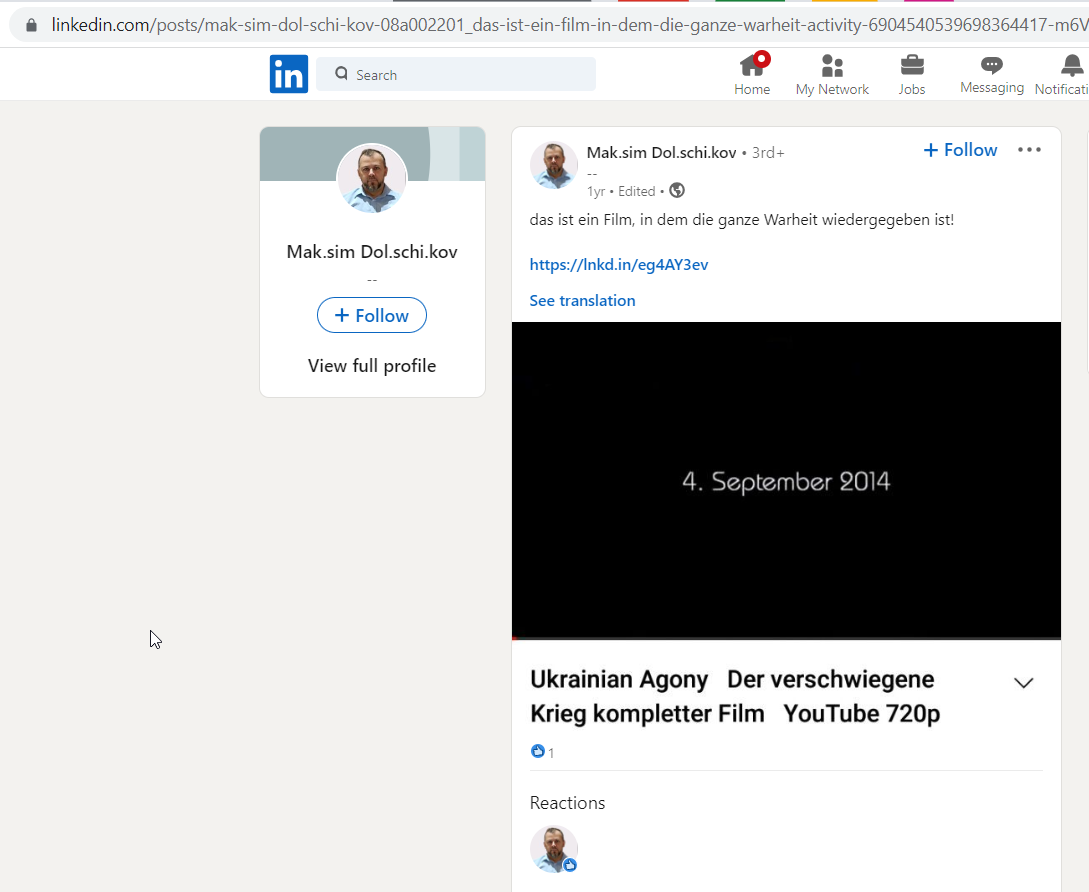The width and height of the screenshot is (1089, 892).
Task: Collapse the video title chevron
Action: click(x=1024, y=683)
